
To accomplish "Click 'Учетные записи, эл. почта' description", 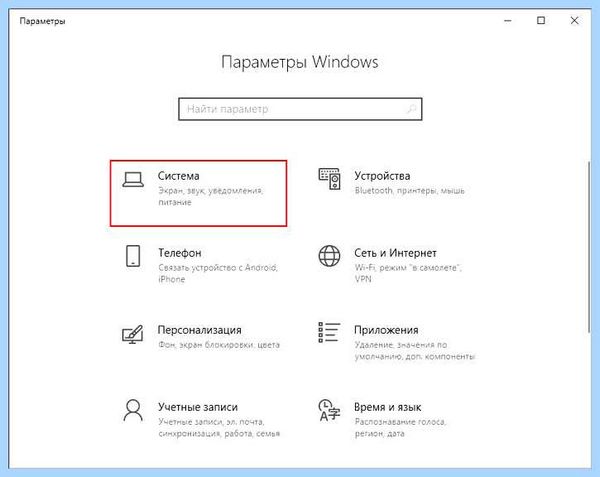I will tap(219, 428).
